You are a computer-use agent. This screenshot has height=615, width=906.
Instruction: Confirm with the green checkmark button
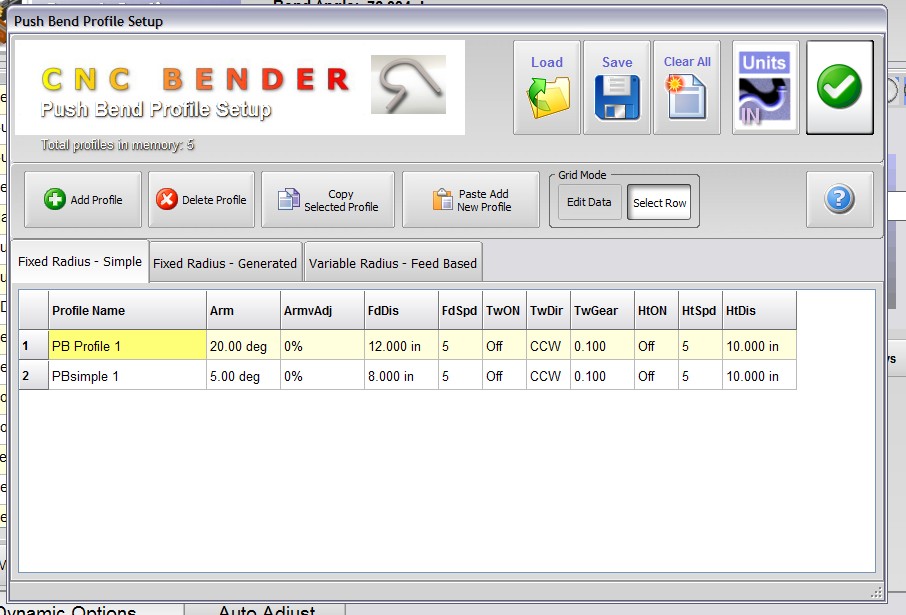pos(839,88)
